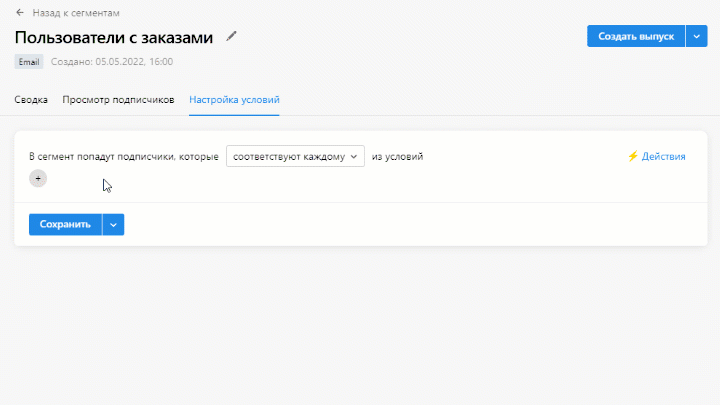Open the 'Сводка' tab
Image resolution: width=720 pixels, height=405 pixels.
pyautogui.click(x=31, y=100)
